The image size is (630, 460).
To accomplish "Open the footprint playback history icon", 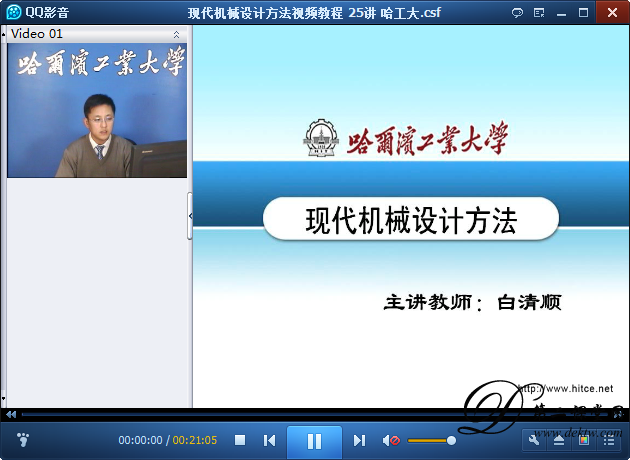I will [x=23, y=440].
